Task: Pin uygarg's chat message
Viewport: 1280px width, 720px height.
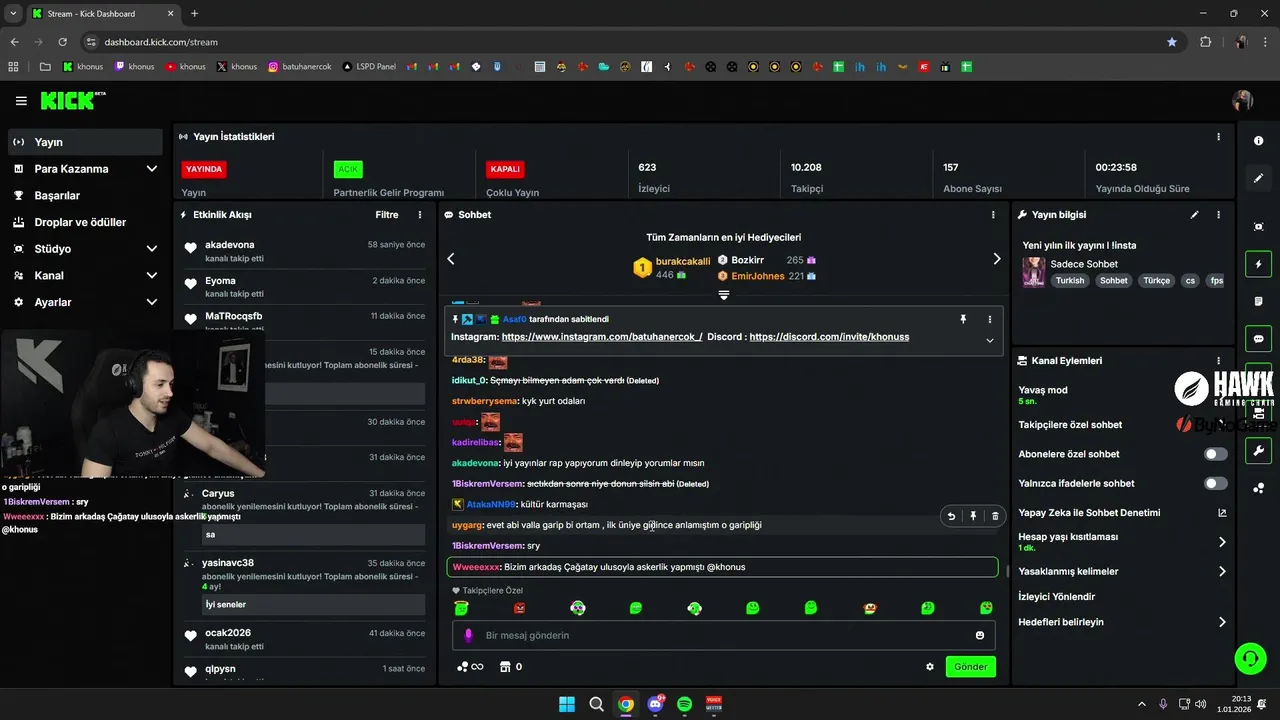Action: (973, 516)
